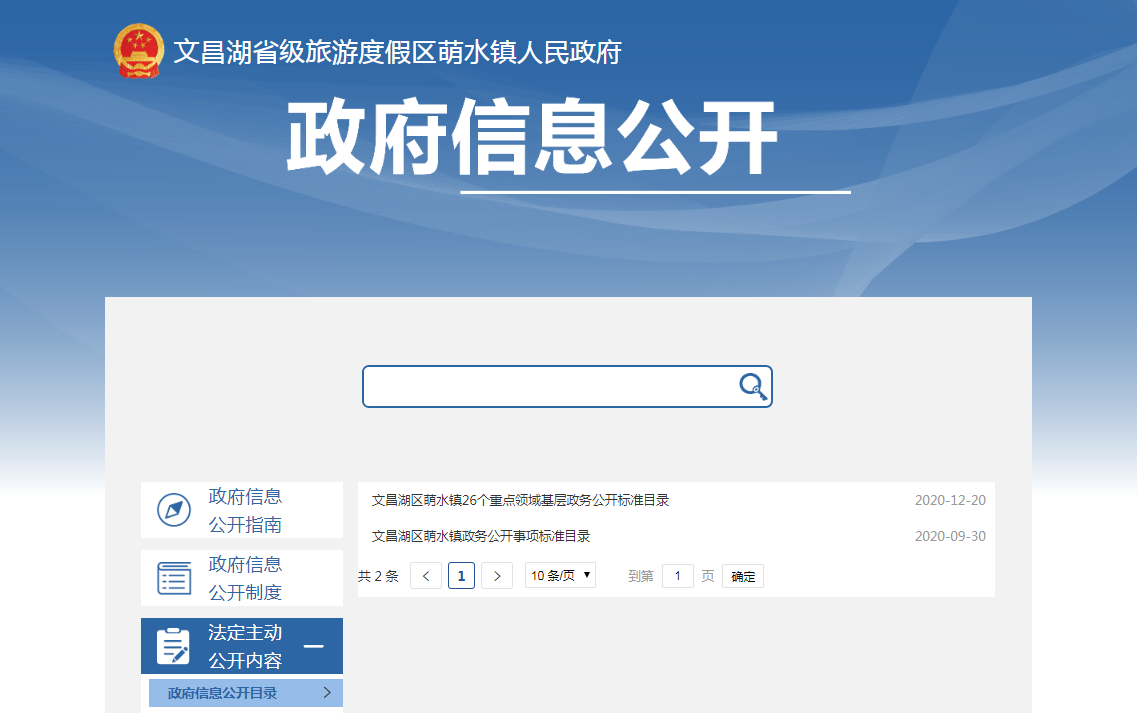Open the 10条/页 page size dropdown
Viewport: 1137px width, 713px height.
pos(560,576)
